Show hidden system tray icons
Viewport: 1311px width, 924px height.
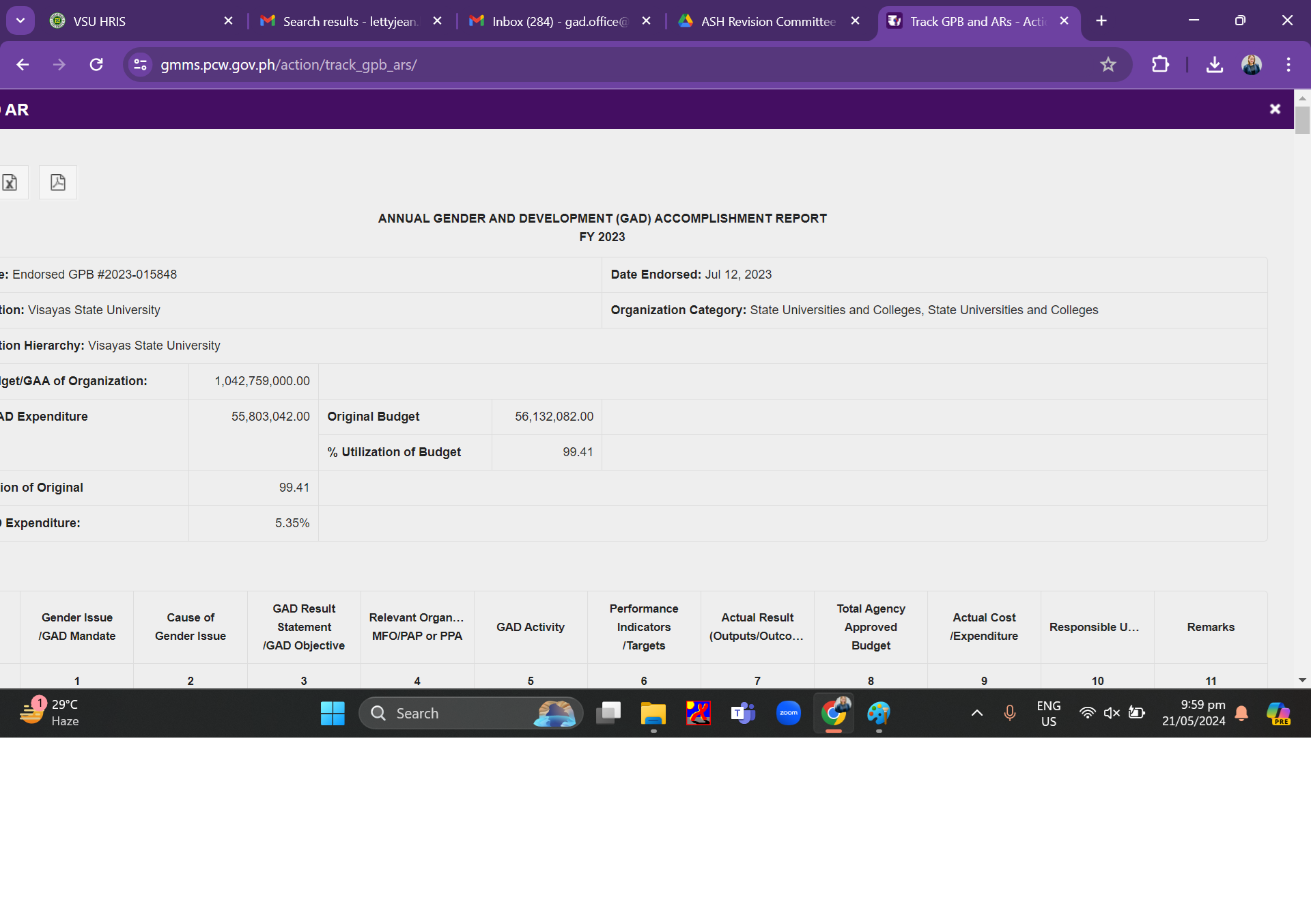point(977,713)
